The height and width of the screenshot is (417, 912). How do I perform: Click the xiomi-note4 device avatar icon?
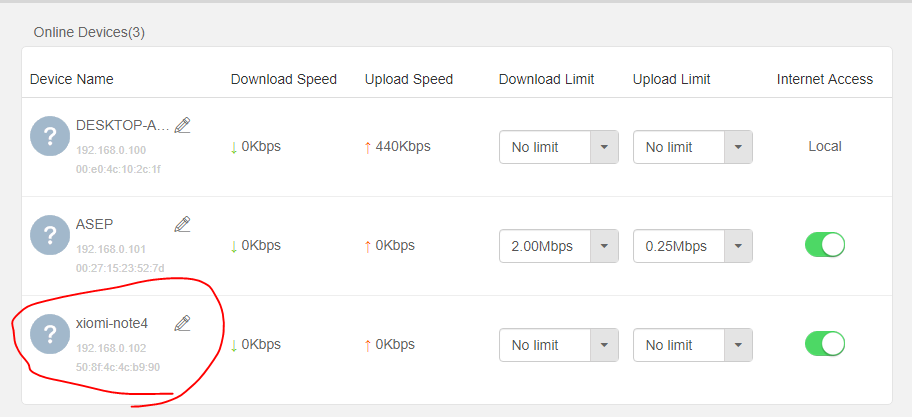[x=50, y=334]
